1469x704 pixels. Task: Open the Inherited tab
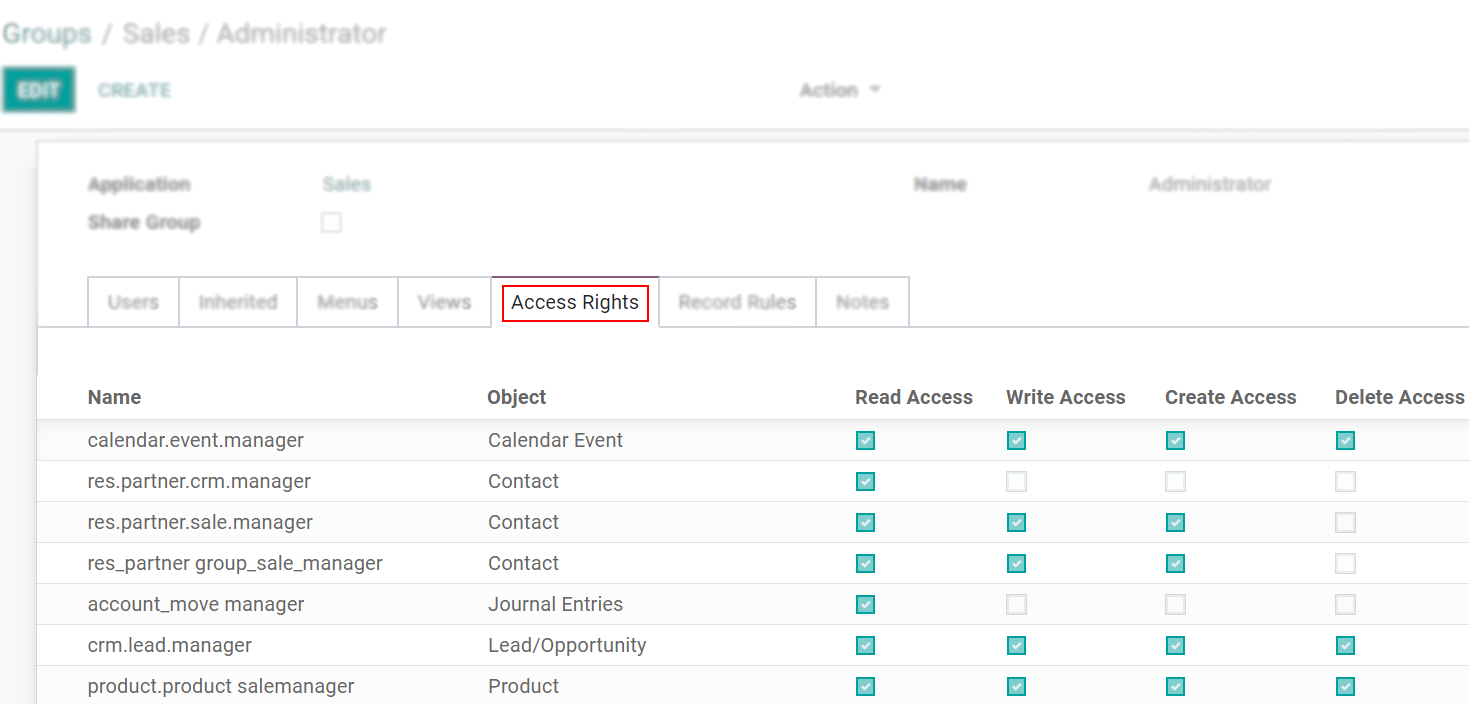237,301
